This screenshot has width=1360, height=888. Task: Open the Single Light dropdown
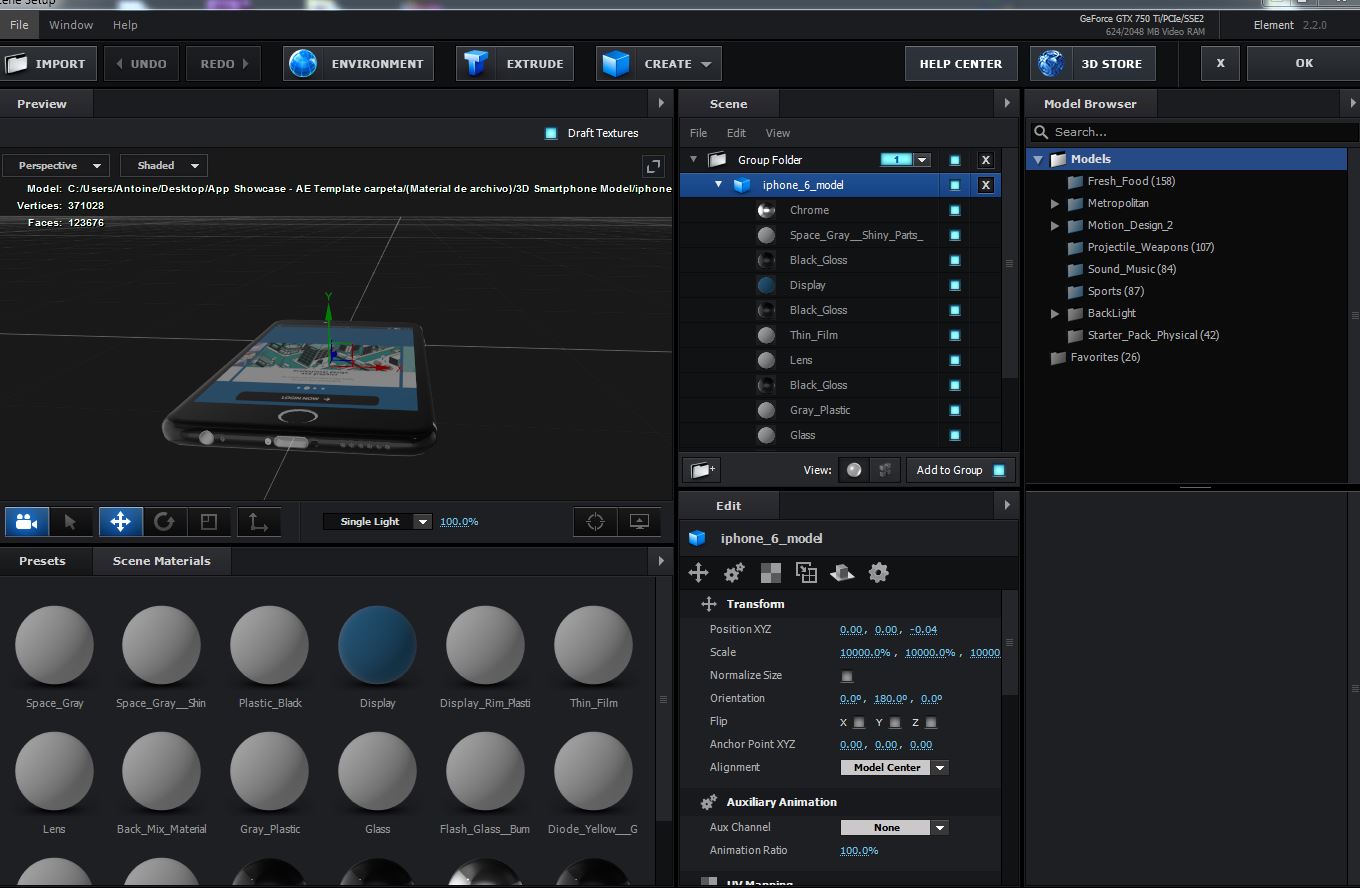pos(378,522)
